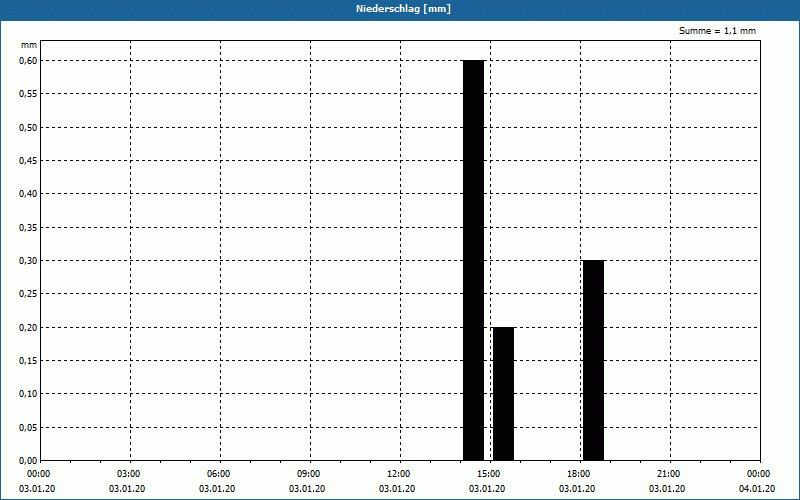Click the 03.01.20 date under 18:00
This screenshot has width=800, height=500.
tap(577, 489)
